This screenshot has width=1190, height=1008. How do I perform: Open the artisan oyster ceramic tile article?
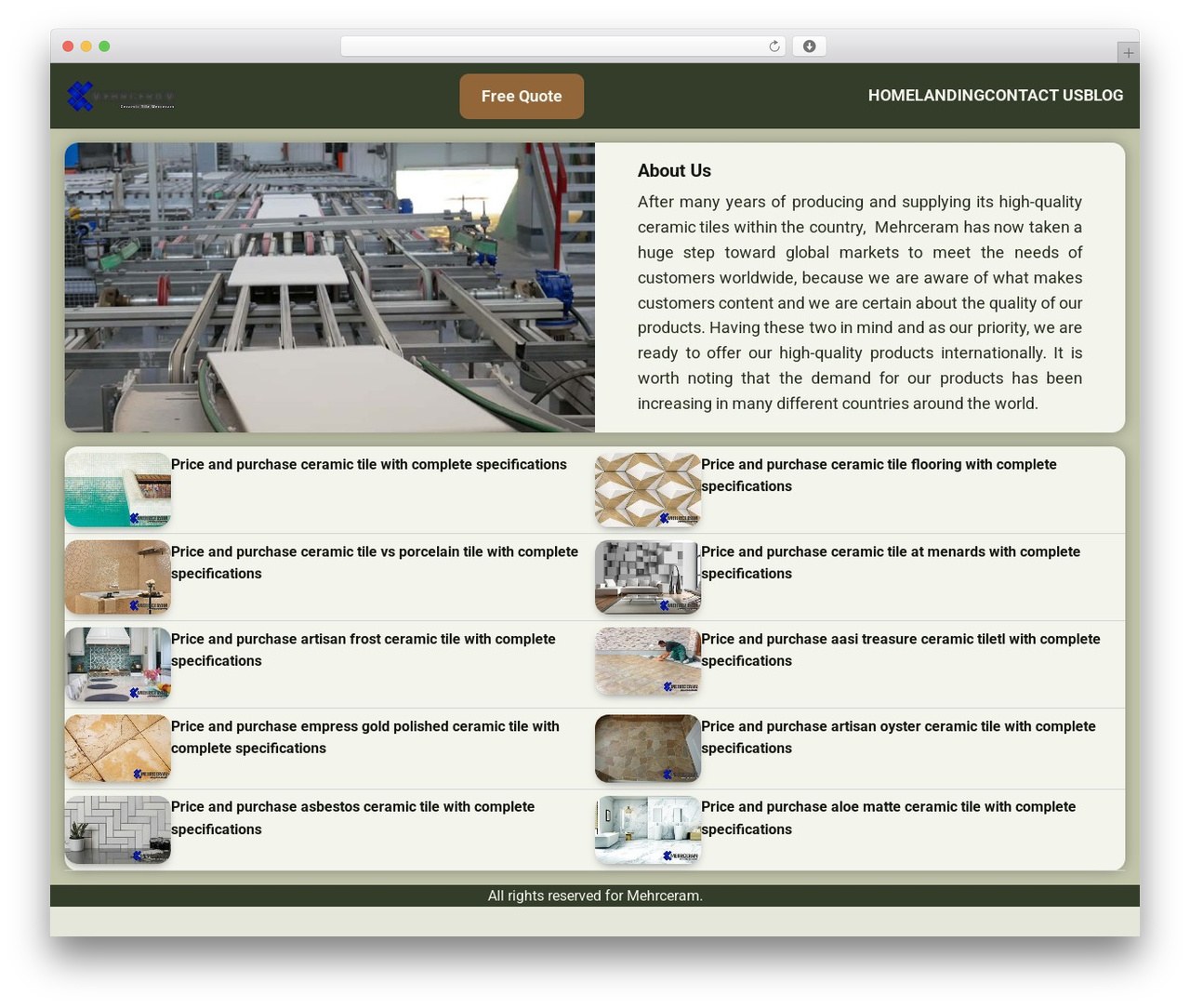898,737
